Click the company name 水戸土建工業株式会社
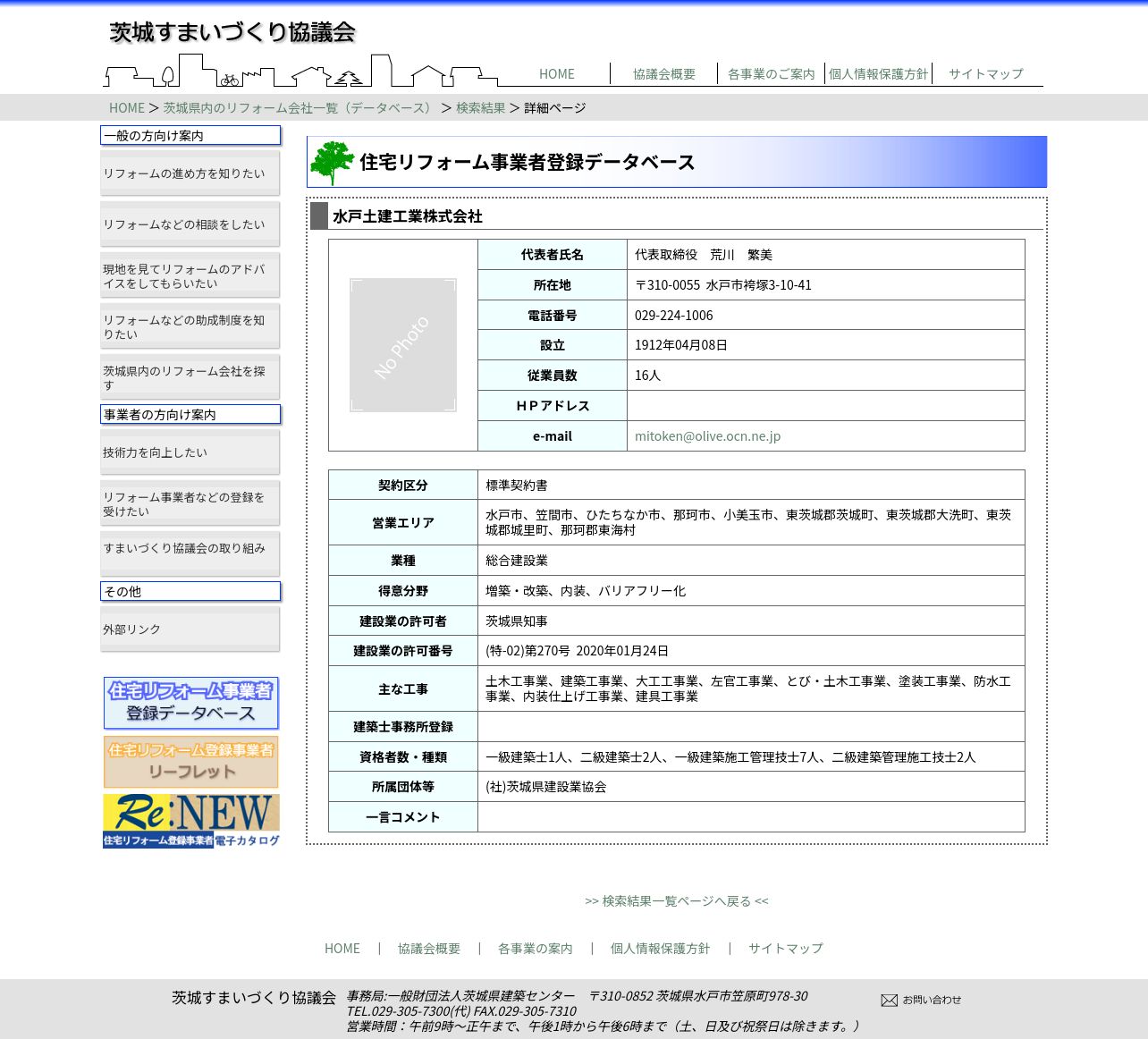This screenshot has height=1039, width=1148. click(408, 216)
